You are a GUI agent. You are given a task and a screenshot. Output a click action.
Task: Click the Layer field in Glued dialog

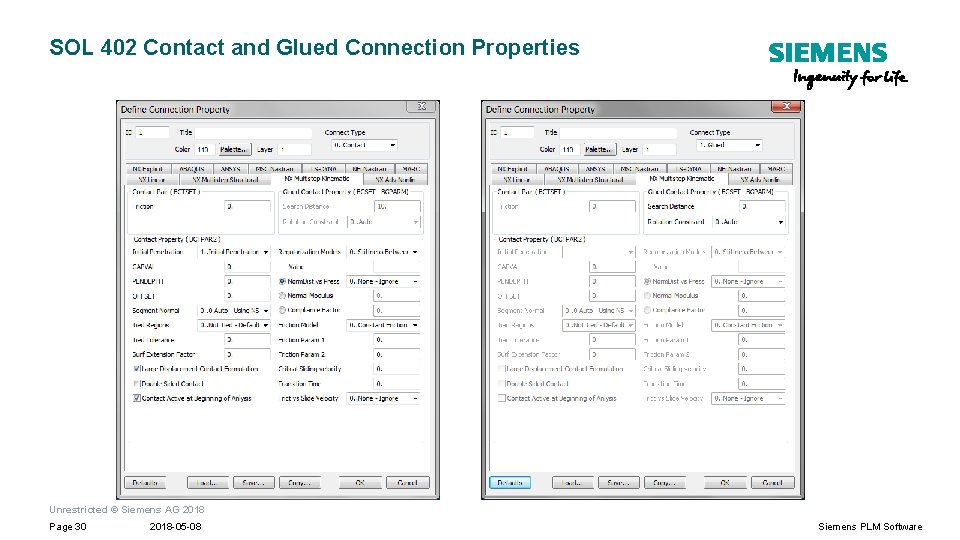(x=659, y=149)
